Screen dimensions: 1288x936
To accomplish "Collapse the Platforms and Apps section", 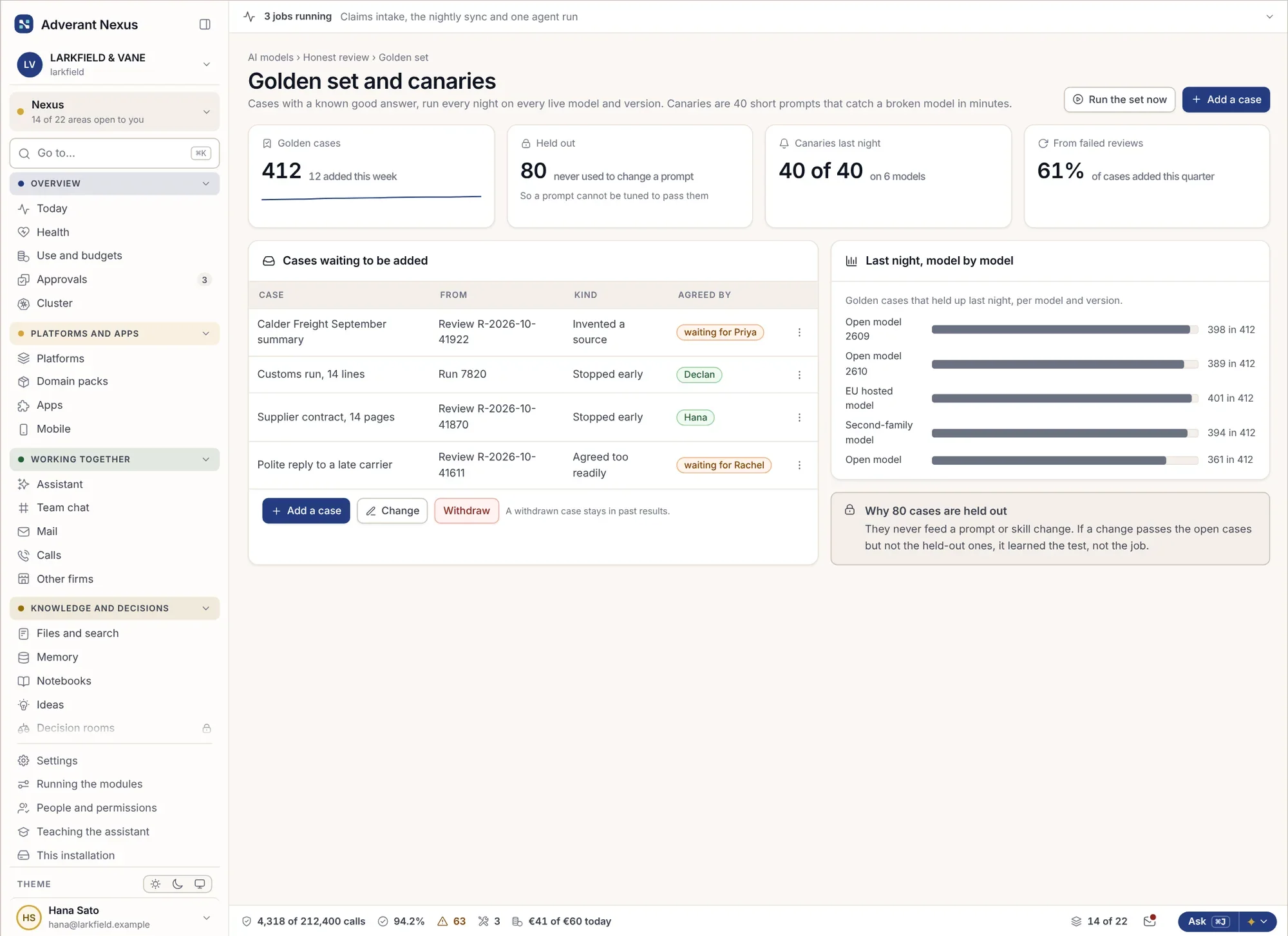I will pos(115,333).
